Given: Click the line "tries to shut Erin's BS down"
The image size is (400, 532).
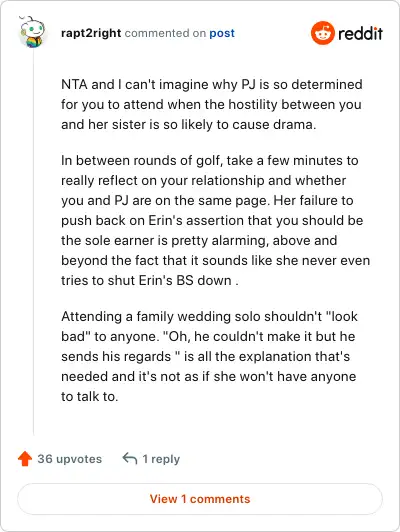Looking at the screenshot, I should (150, 281).
